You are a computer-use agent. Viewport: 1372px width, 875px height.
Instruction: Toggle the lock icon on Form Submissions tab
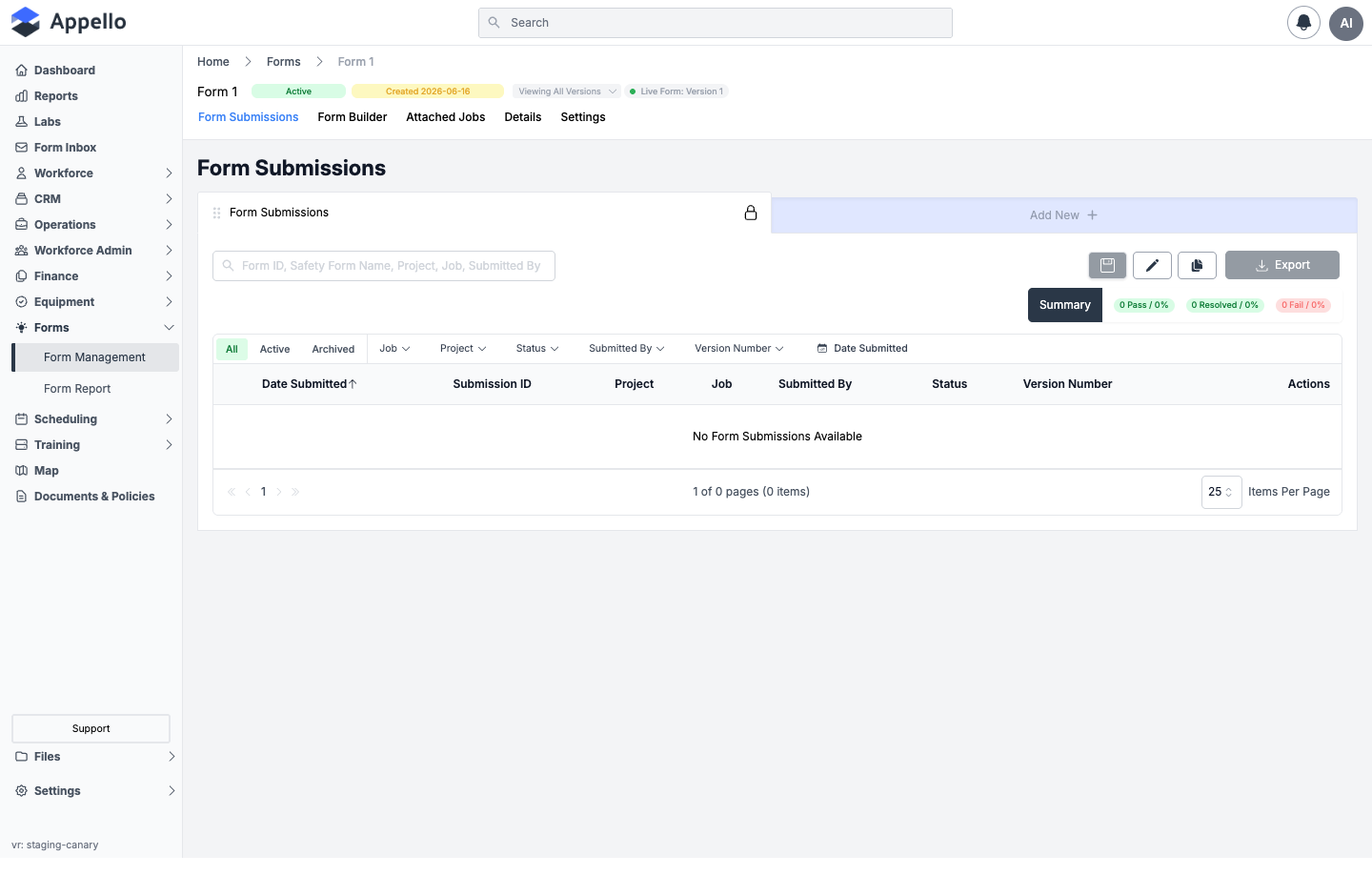[751, 213]
